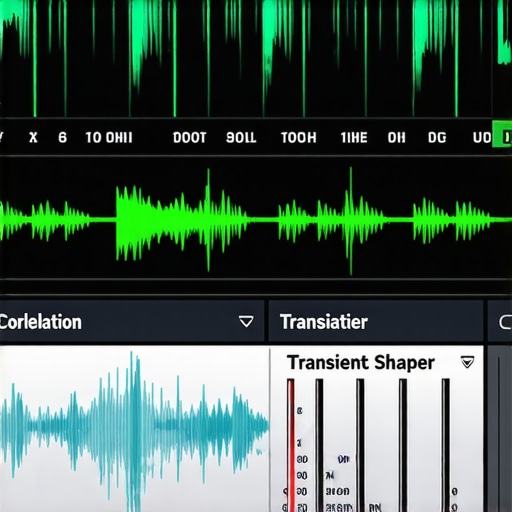Adjust the red vertical level meter
The width and height of the screenshot is (512, 512).
pyautogui.click(x=291, y=445)
